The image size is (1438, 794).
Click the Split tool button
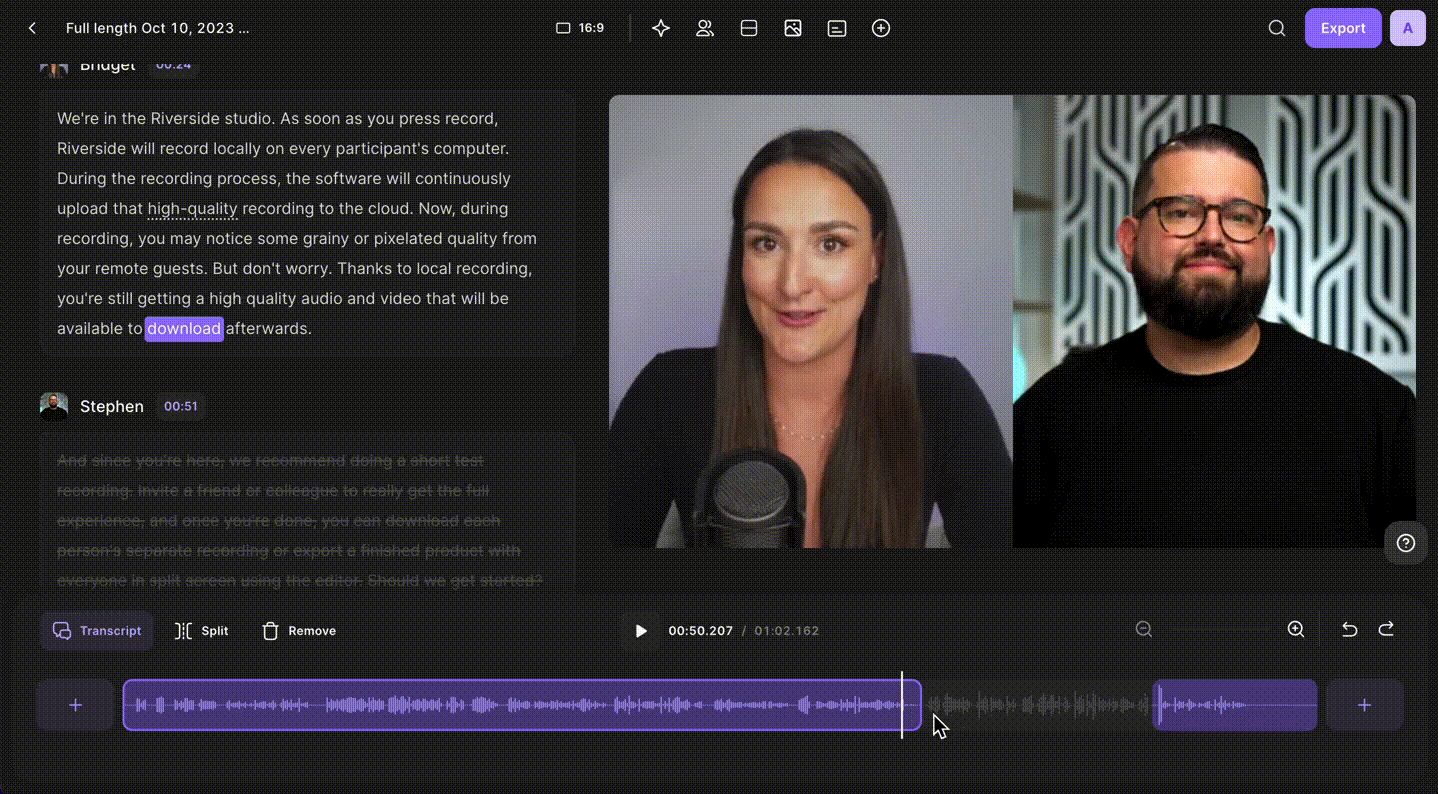[x=202, y=631]
